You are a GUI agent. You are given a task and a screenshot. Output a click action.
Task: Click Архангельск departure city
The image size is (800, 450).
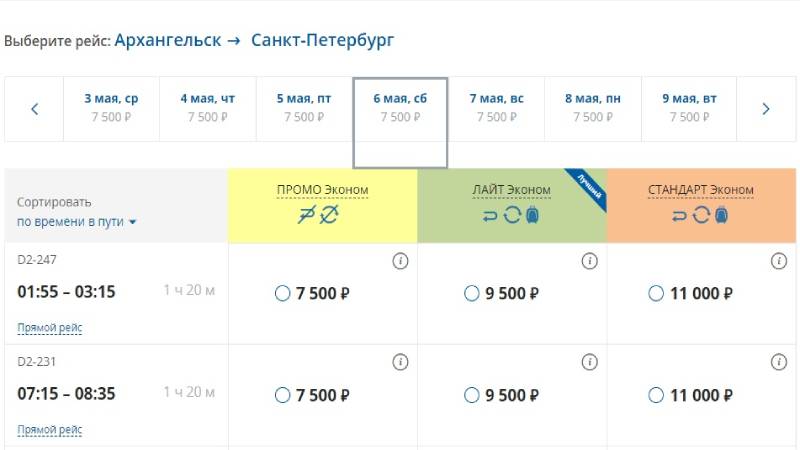(x=168, y=40)
